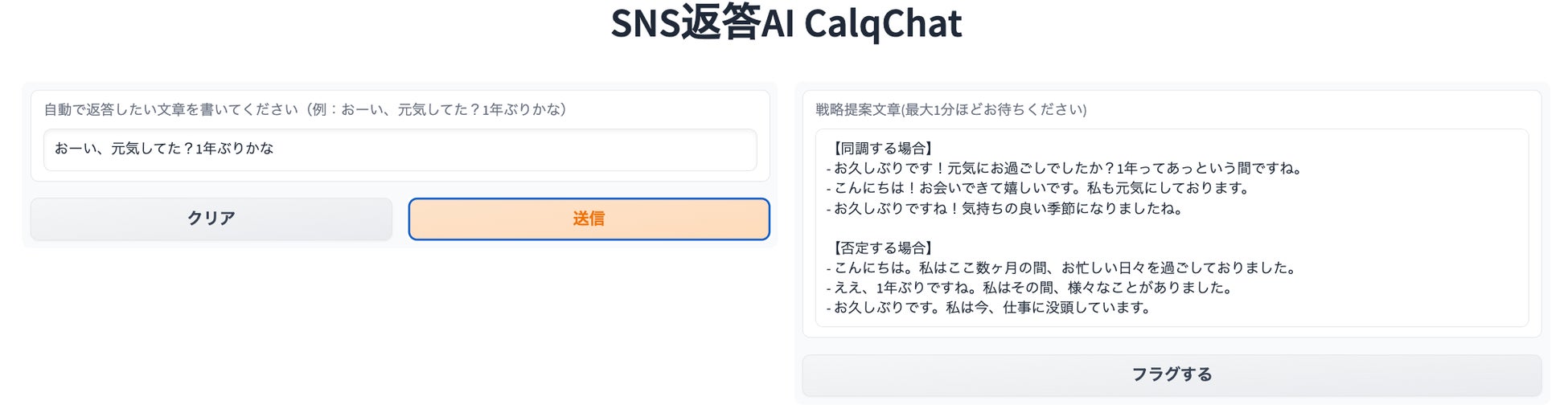Click the SNS返答AI CalqChat page title

point(786,22)
